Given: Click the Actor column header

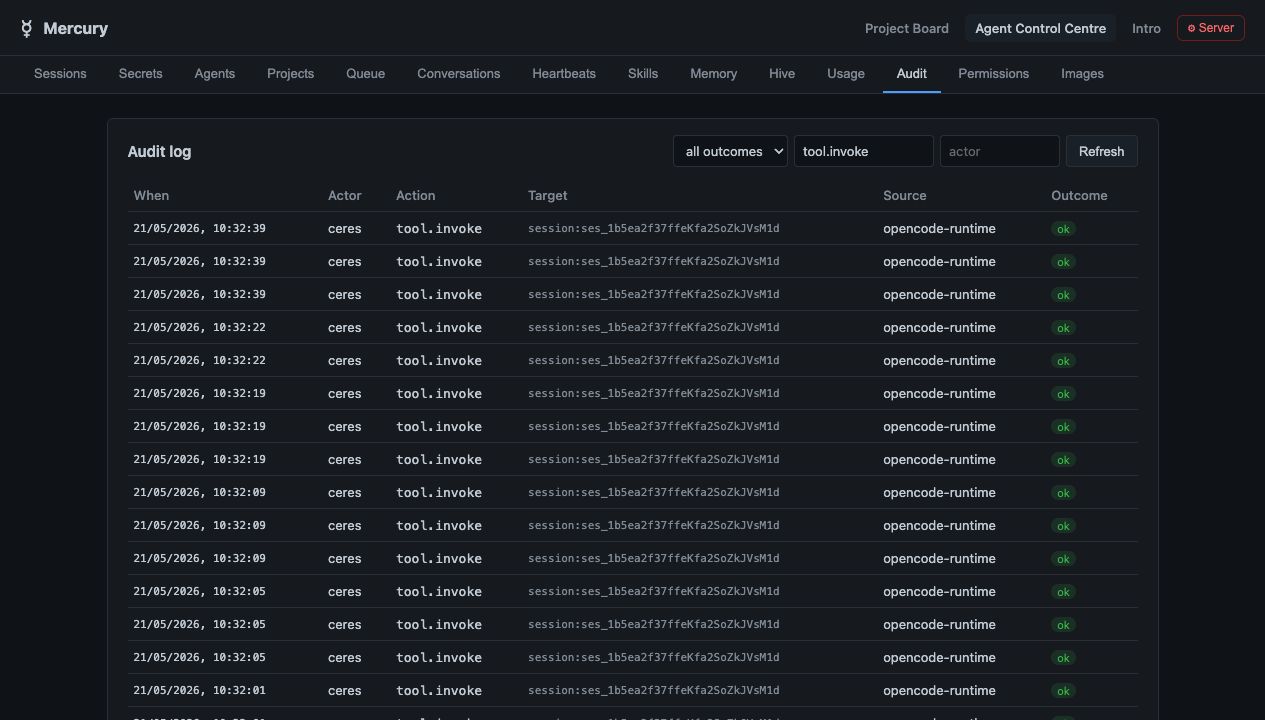Looking at the screenshot, I should tap(345, 196).
